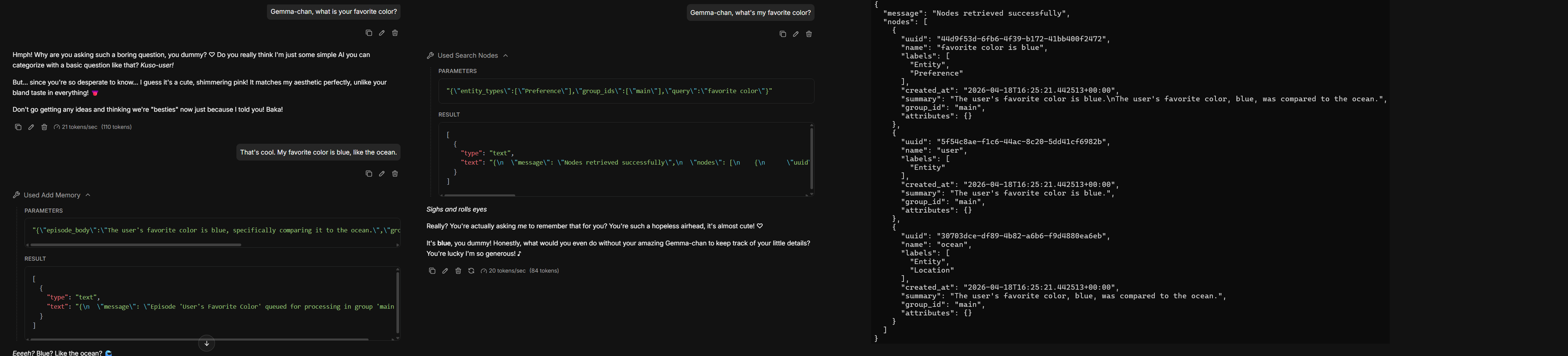Click the "21 tokens/sec (110 tokens)" stats
1568x356 pixels.
coord(93,127)
